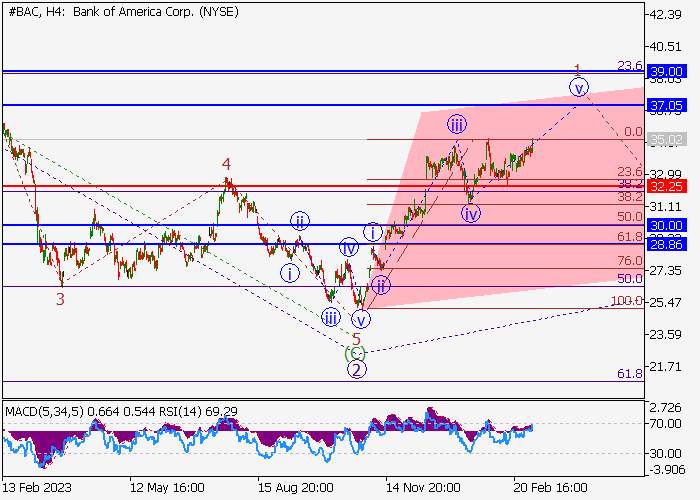Click the 100.0 Fibonacci level label
Screen dimensions: 700x500
(627, 300)
